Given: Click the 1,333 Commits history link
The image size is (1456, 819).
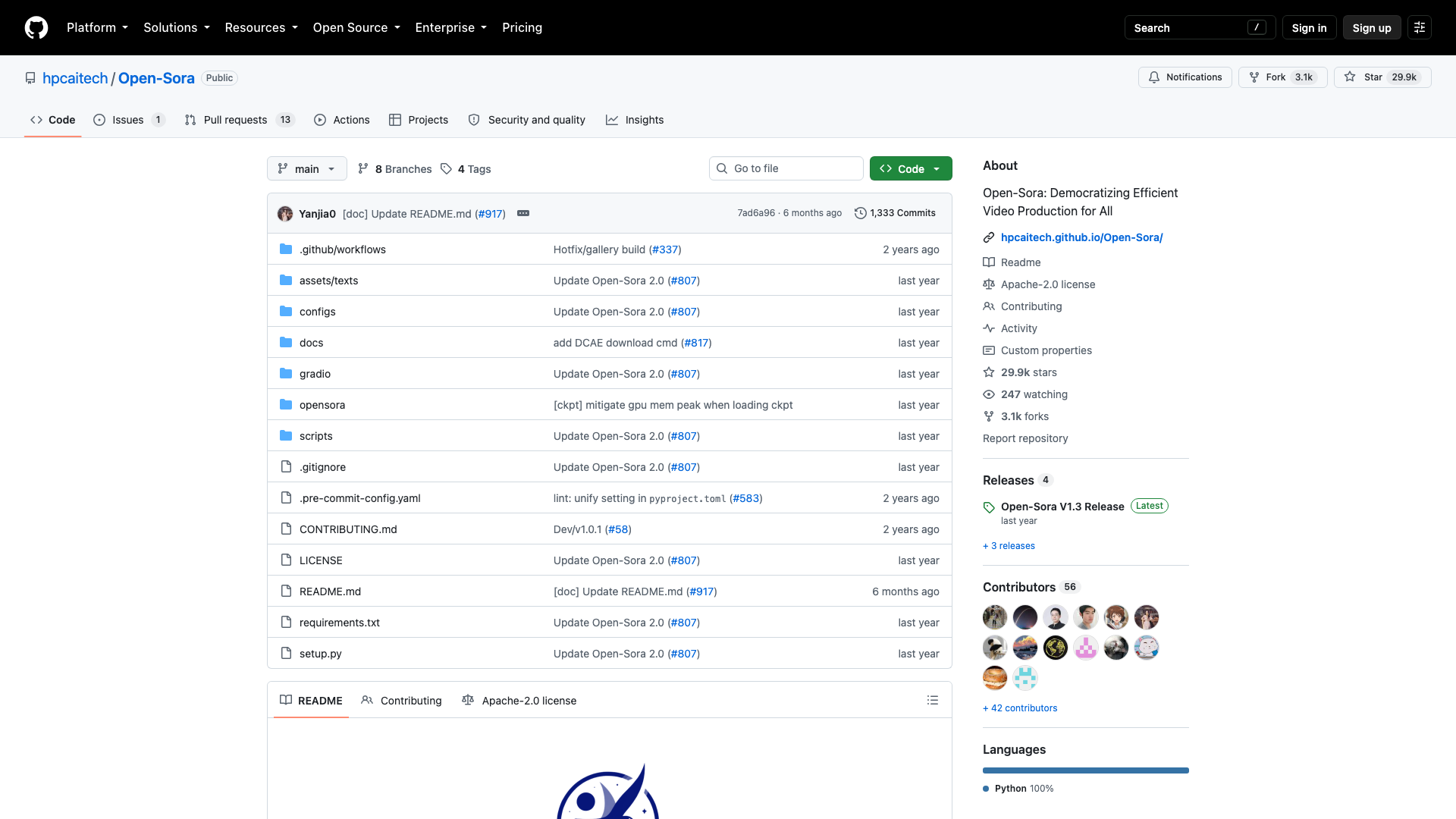Looking at the screenshot, I should [x=895, y=213].
